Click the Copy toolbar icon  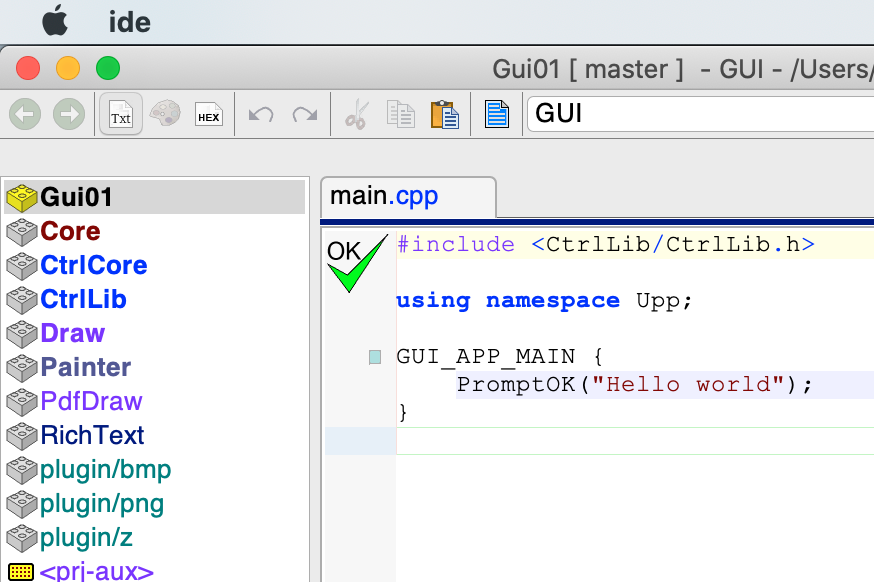click(400, 115)
